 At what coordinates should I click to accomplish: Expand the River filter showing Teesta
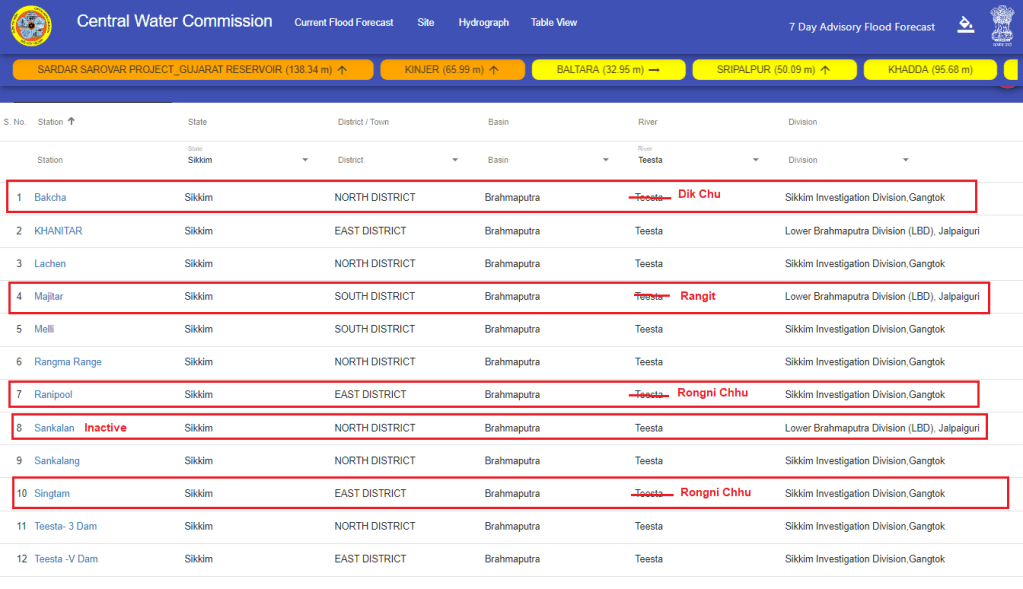click(755, 160)
